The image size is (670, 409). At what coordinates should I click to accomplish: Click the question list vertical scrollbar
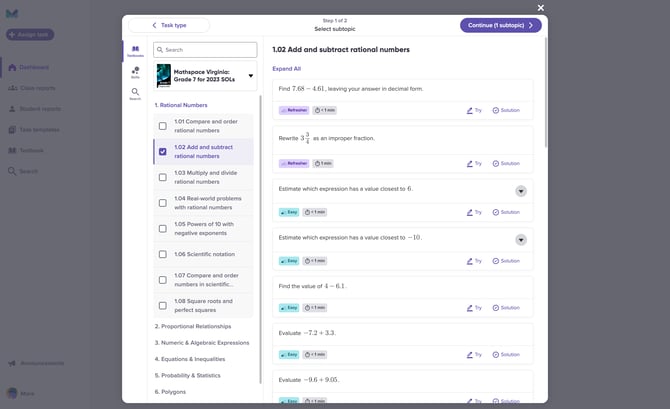[546, 92]
